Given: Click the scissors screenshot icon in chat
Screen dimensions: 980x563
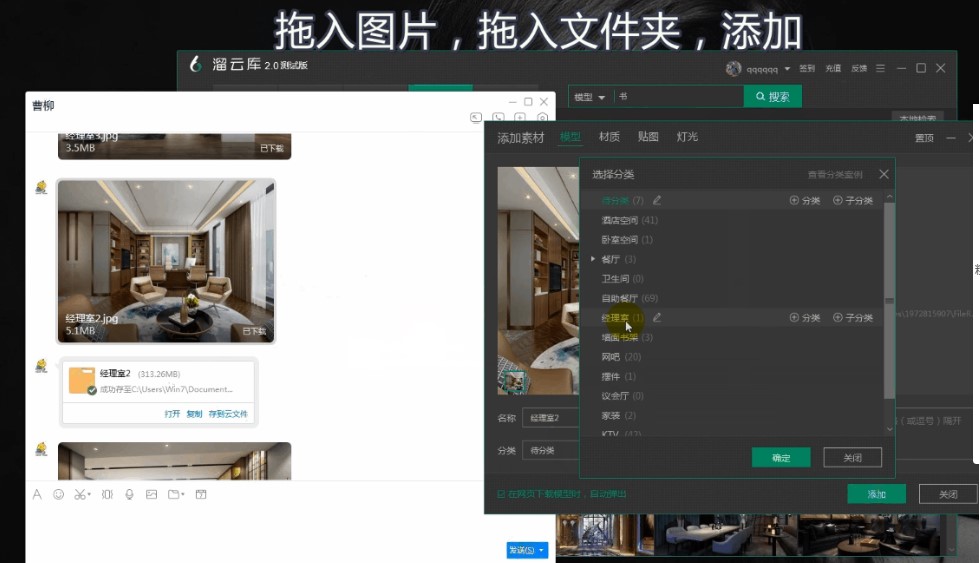Looking at the screenshot, I should pyautogui.click(x=82, y=494).
